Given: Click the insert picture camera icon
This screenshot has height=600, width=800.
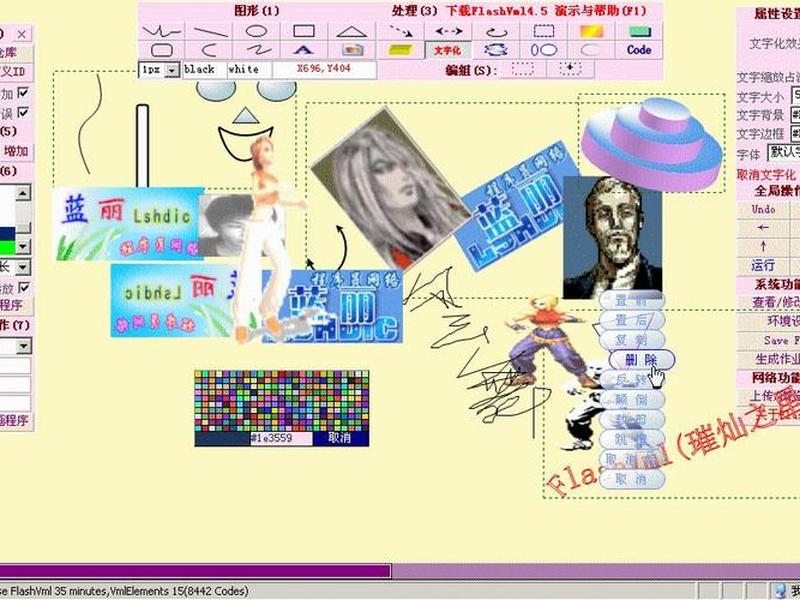Looking at the screenshot, I should 352,50.
